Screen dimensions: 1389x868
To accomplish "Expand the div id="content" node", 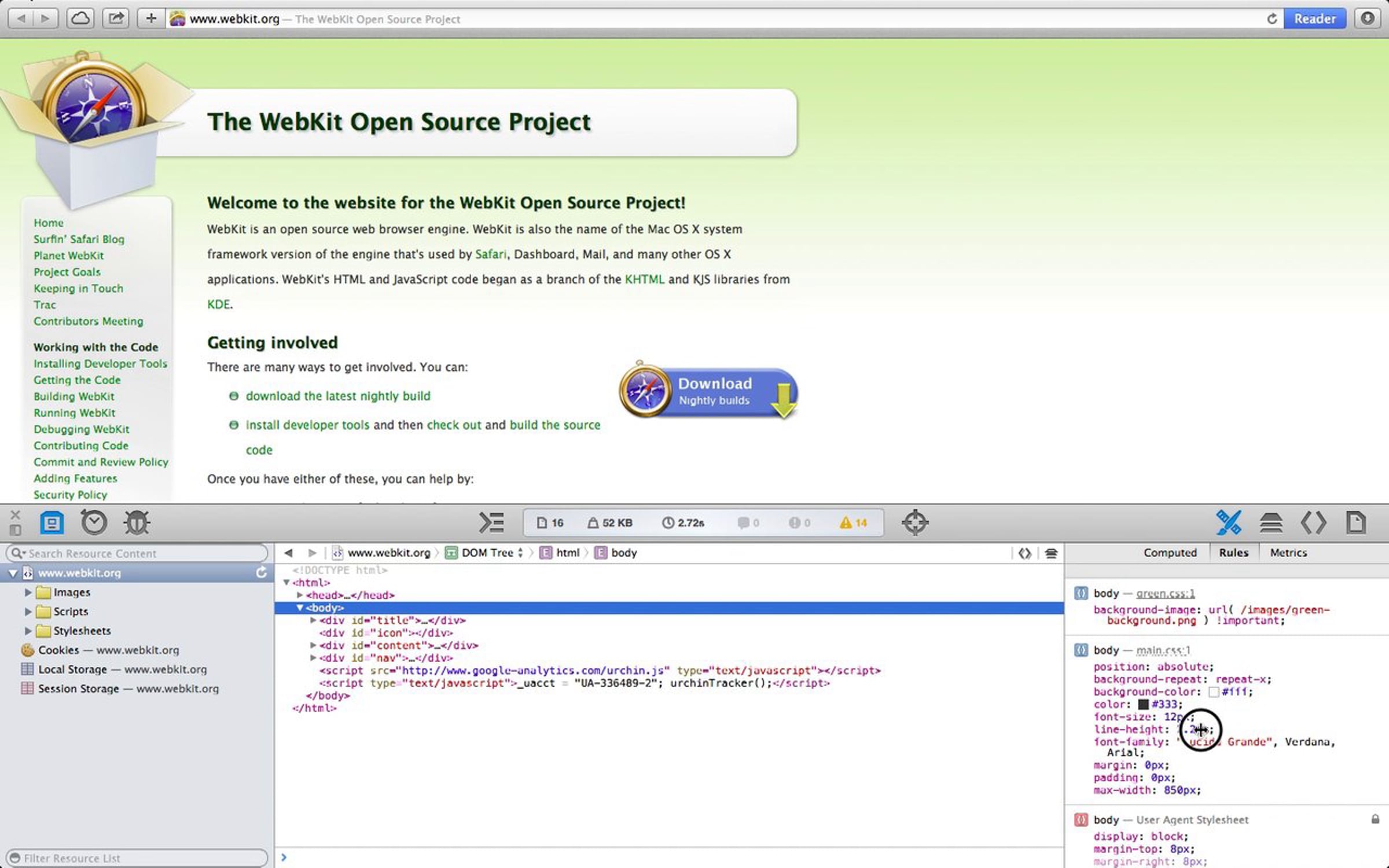I will tap(313, 645).
